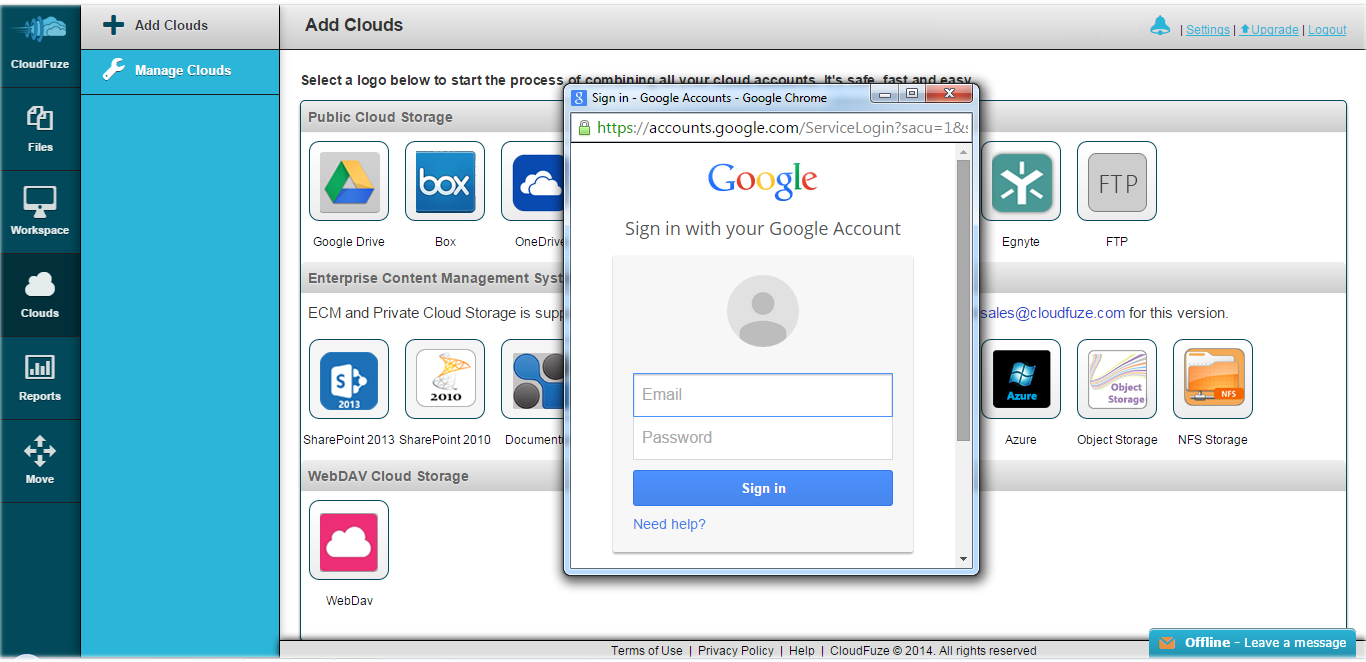
Task: Click the Logout link
Action: pos(1327,30)
